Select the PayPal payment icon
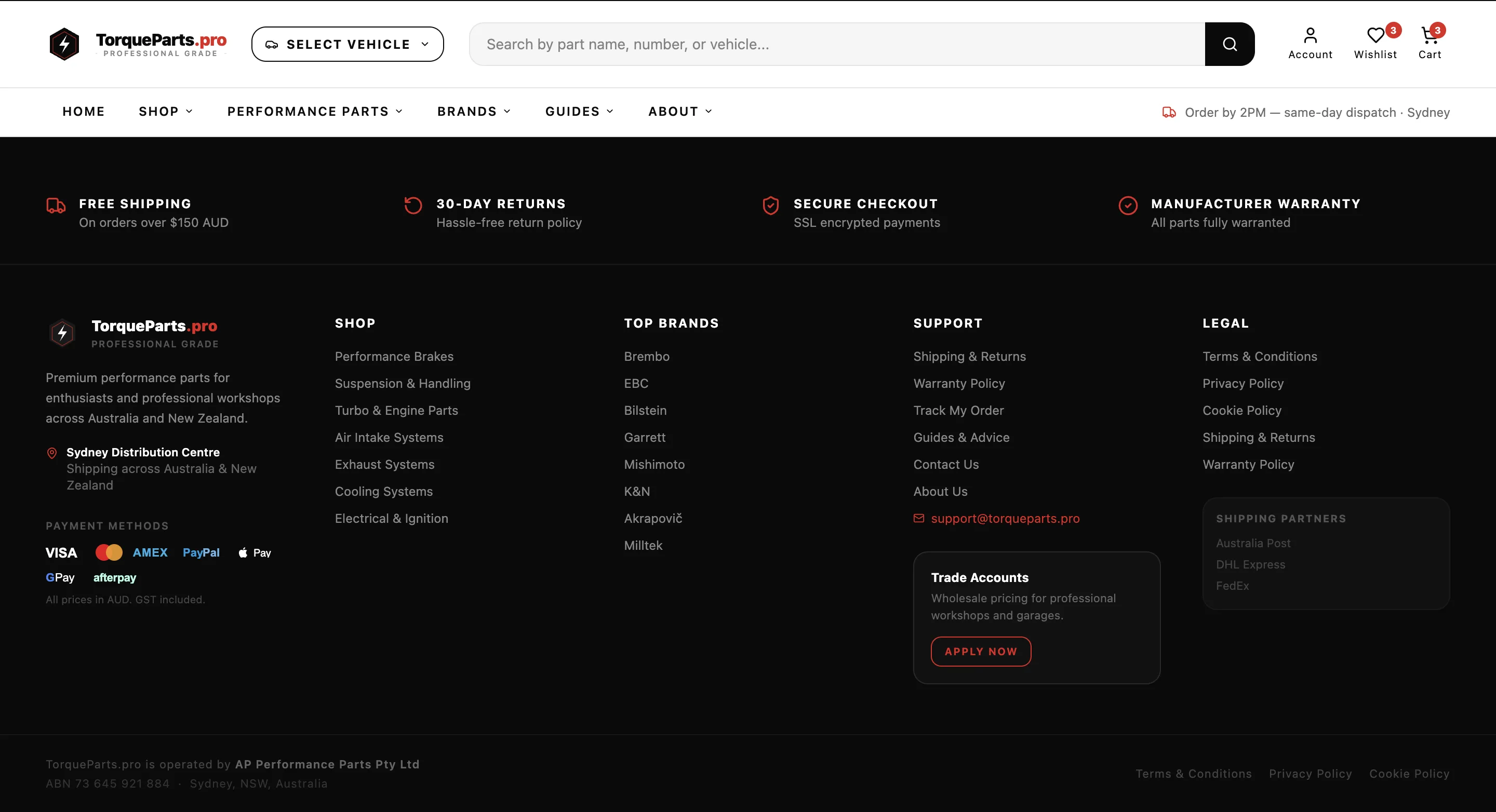The height and width of the screenshot is (812, 1496). 201,552
